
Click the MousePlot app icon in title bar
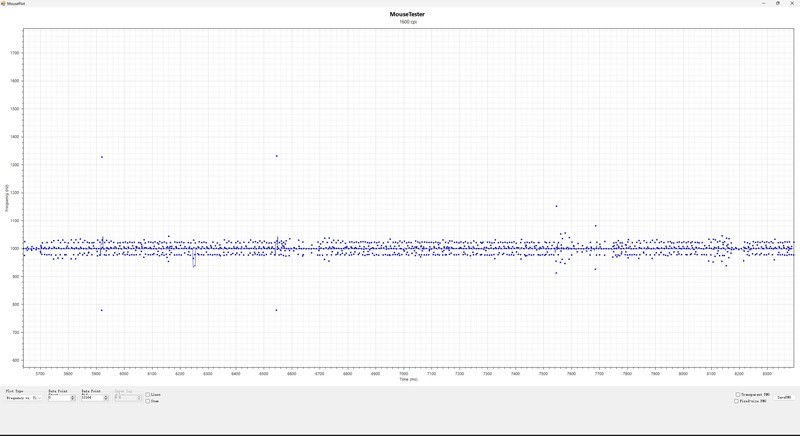pos(4,3)
